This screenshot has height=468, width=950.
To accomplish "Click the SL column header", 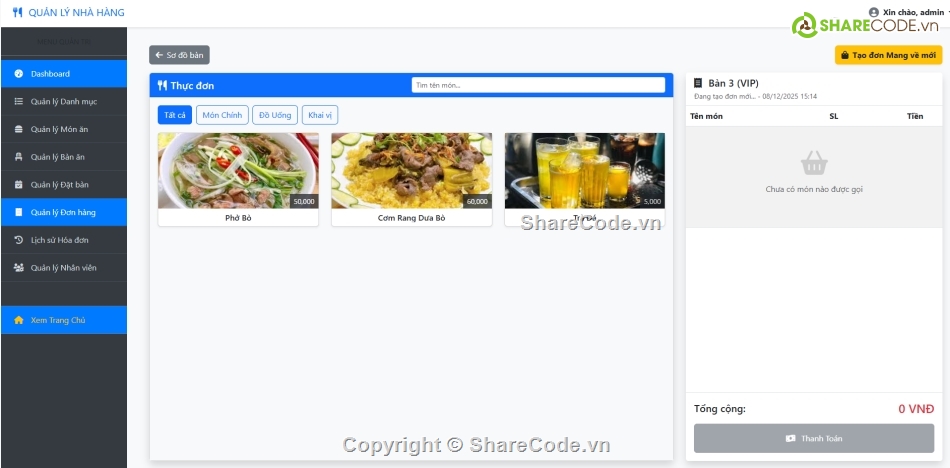I will coord(834,116).
